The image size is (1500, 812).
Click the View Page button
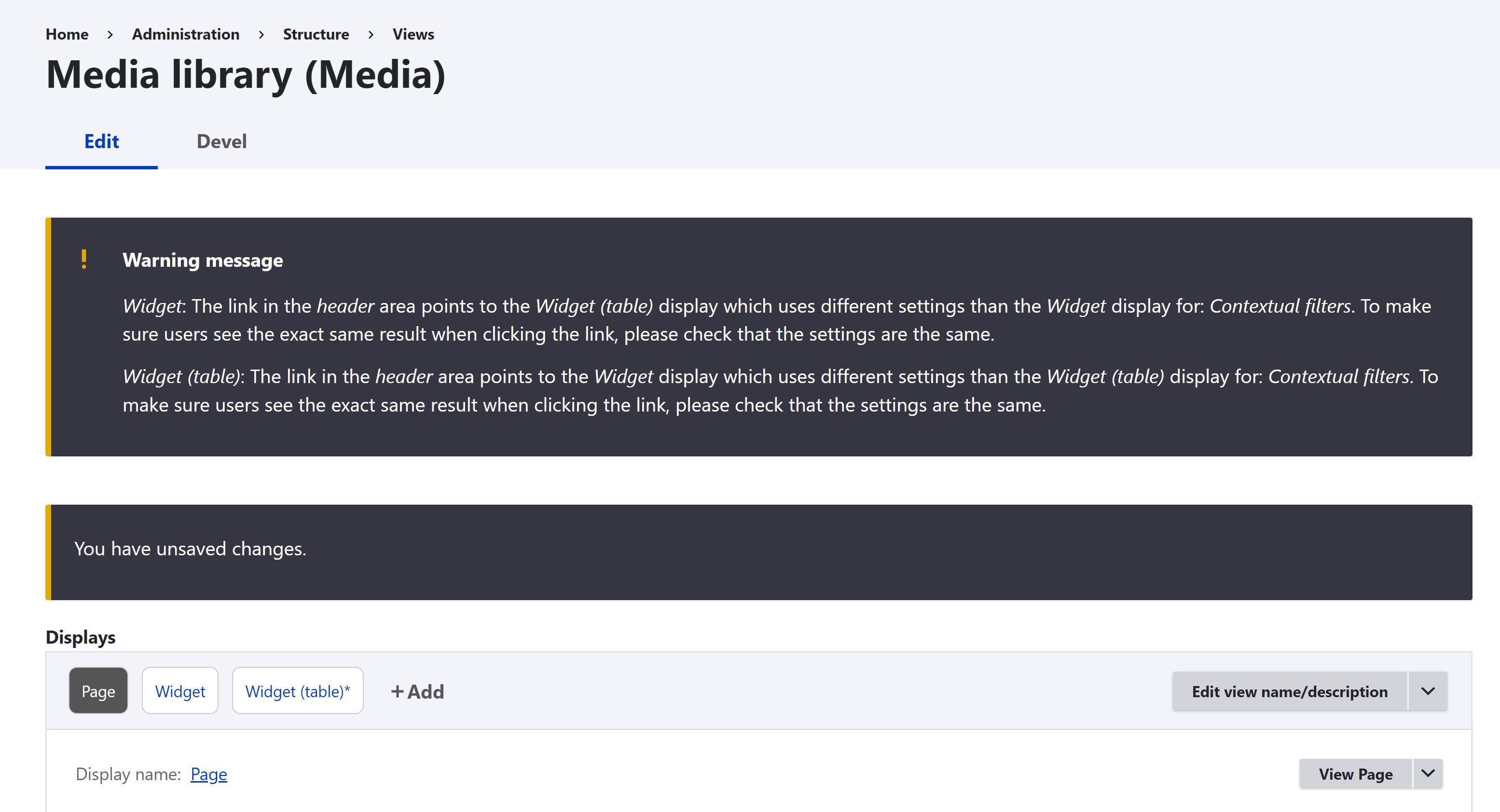[x=1356, y=773]
